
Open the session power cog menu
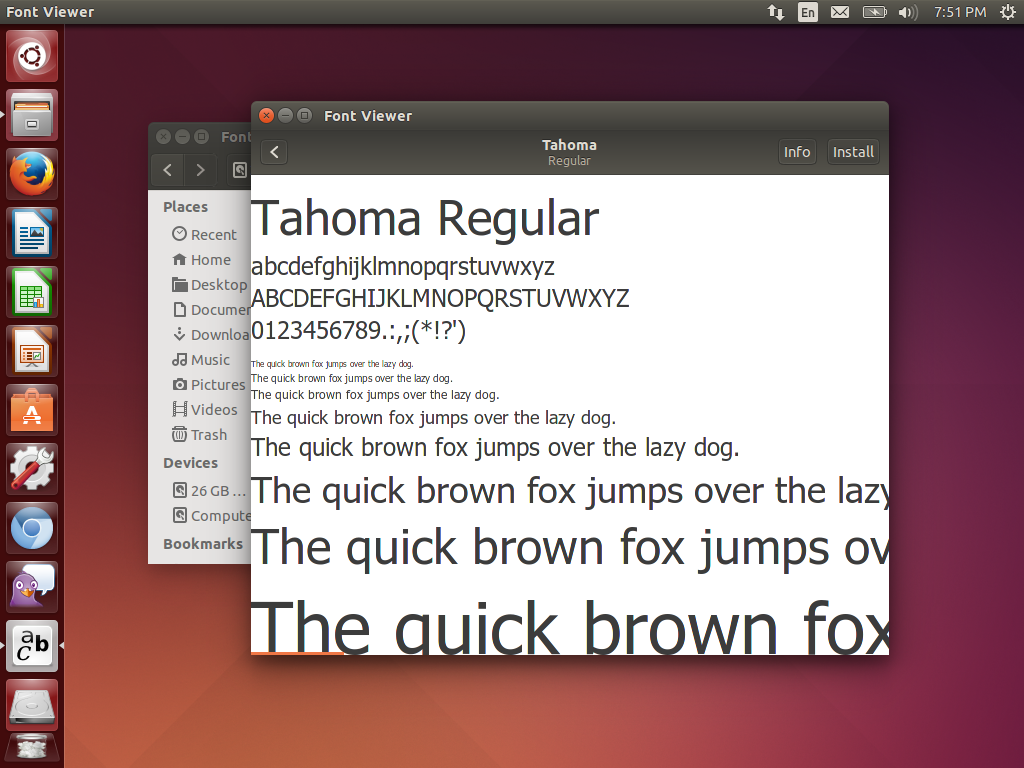(1007, 12)
